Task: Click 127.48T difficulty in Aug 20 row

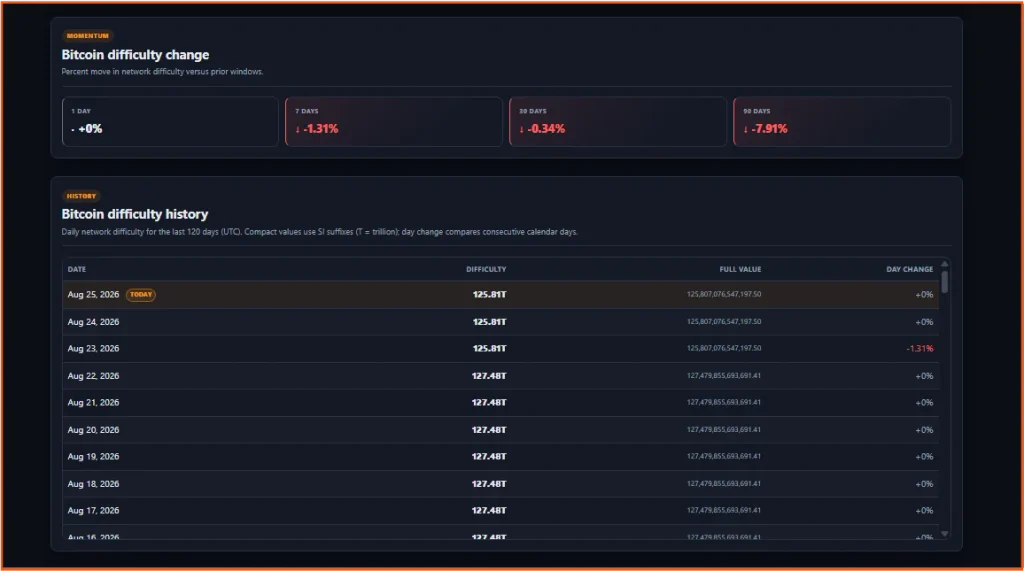Action: [488, 431]
